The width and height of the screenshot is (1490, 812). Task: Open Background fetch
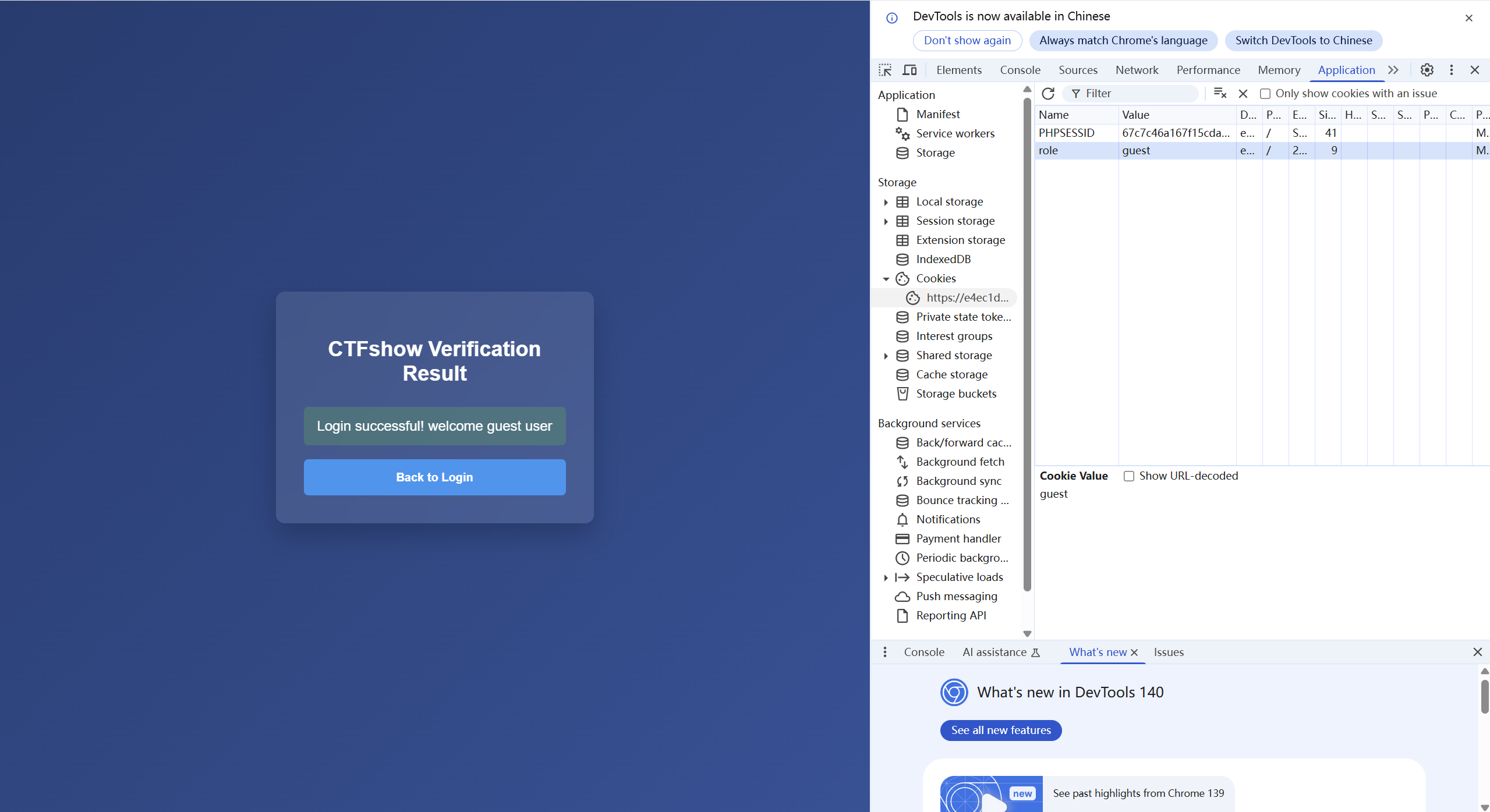pyautogui.click(x=960, y=462)
